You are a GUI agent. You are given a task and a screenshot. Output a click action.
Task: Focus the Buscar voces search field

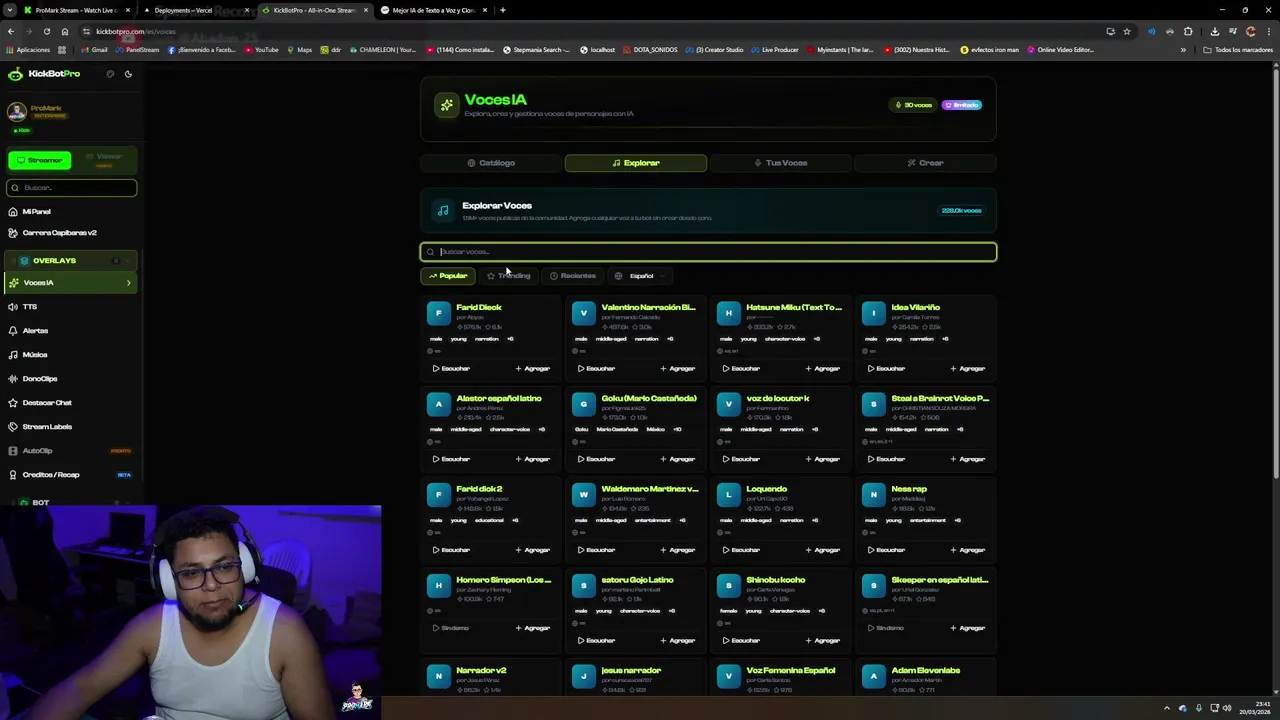click(x=708, y=252)
